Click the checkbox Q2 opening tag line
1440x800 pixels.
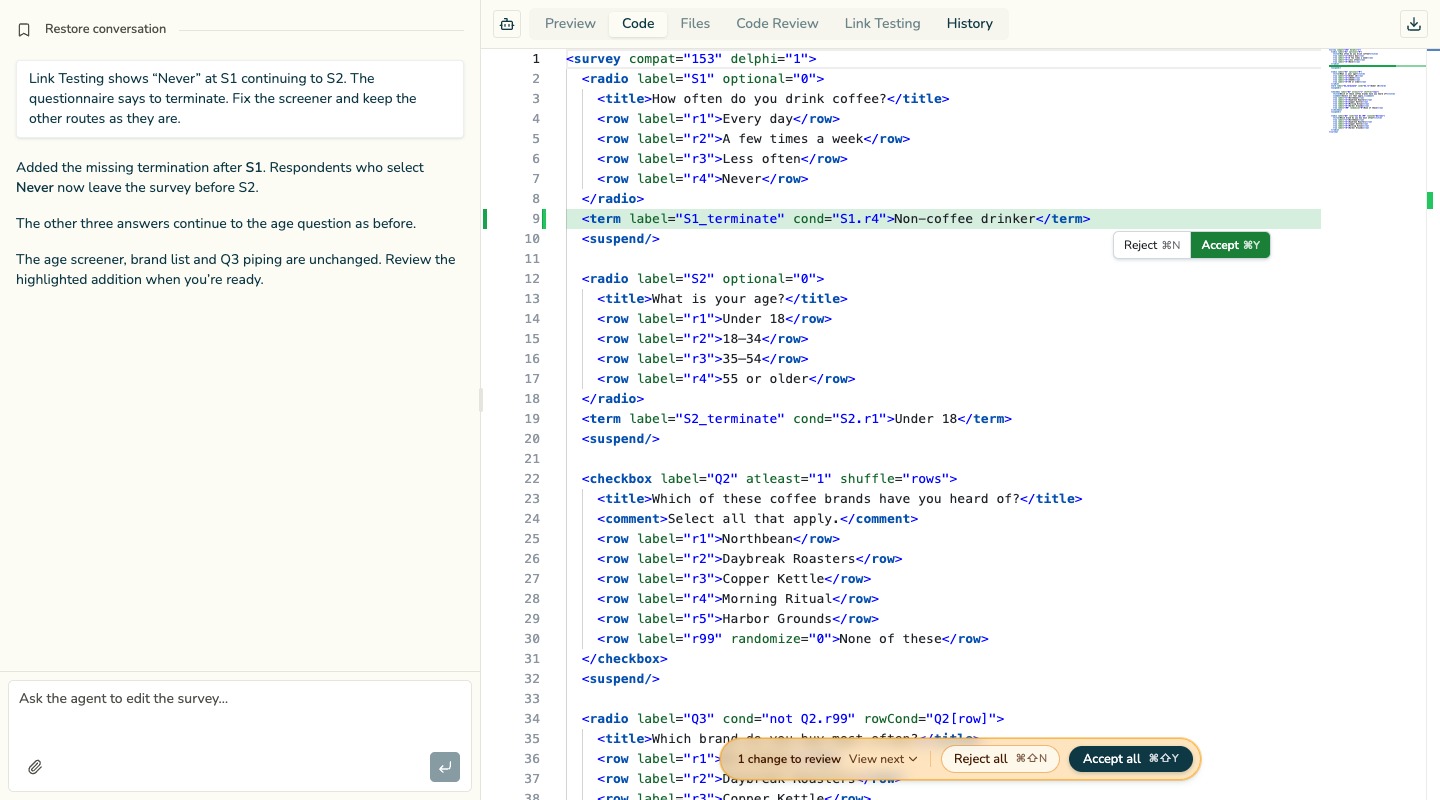[770, 479]
